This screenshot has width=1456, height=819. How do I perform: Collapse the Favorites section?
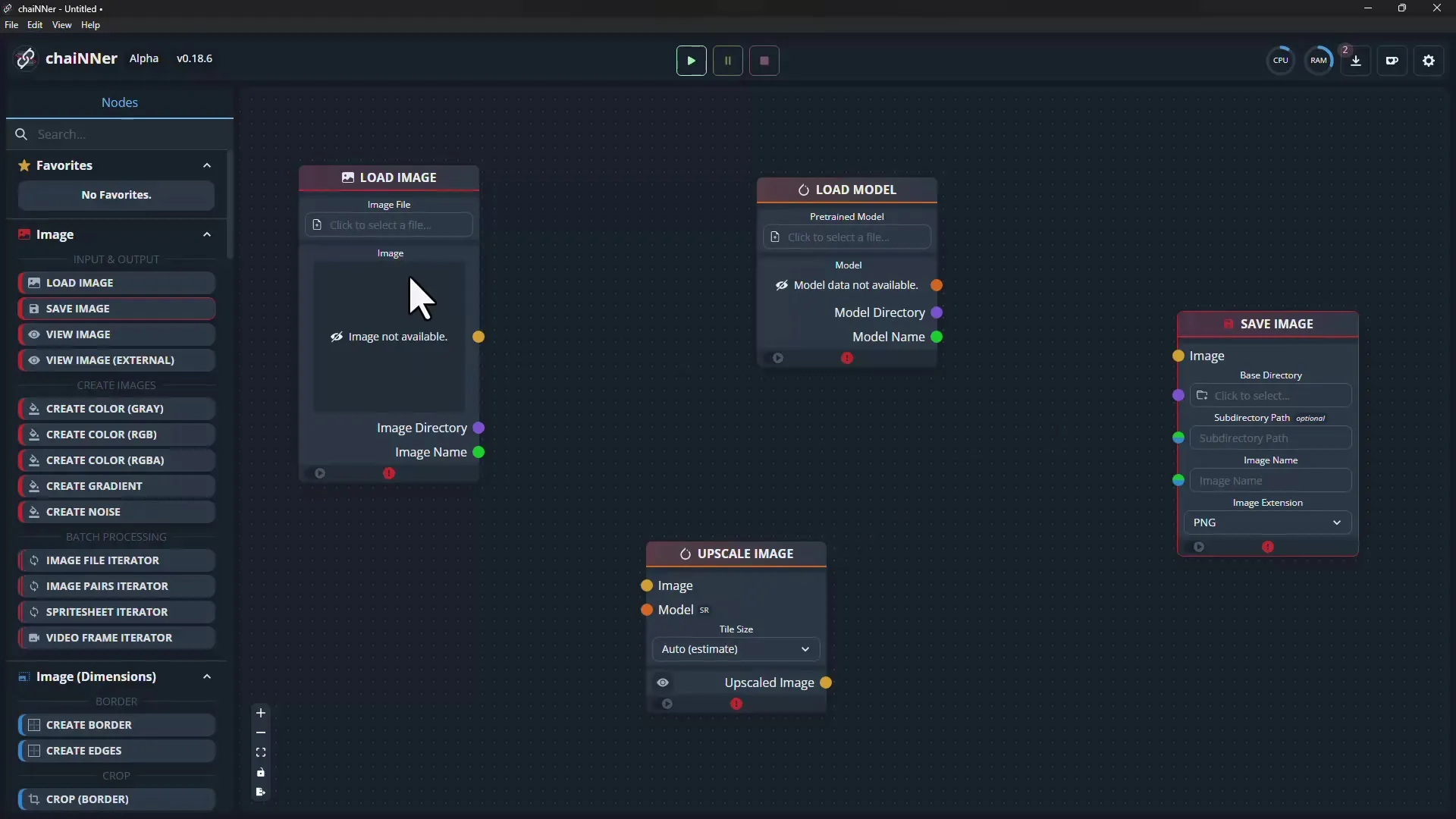[207, 165]
